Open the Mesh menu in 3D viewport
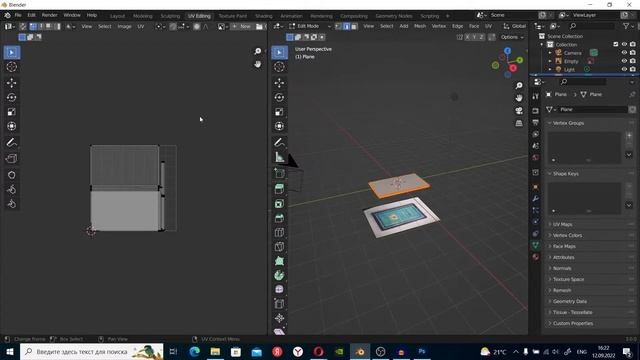The width and height of the screenshot is (640, 360). pyautogui.click(x=420, y=26)
